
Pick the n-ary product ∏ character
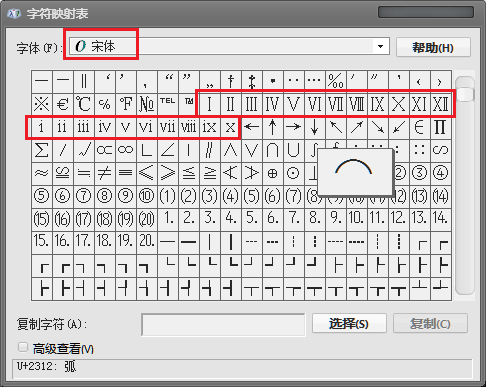pyautogui.click(x=441, y=127)
